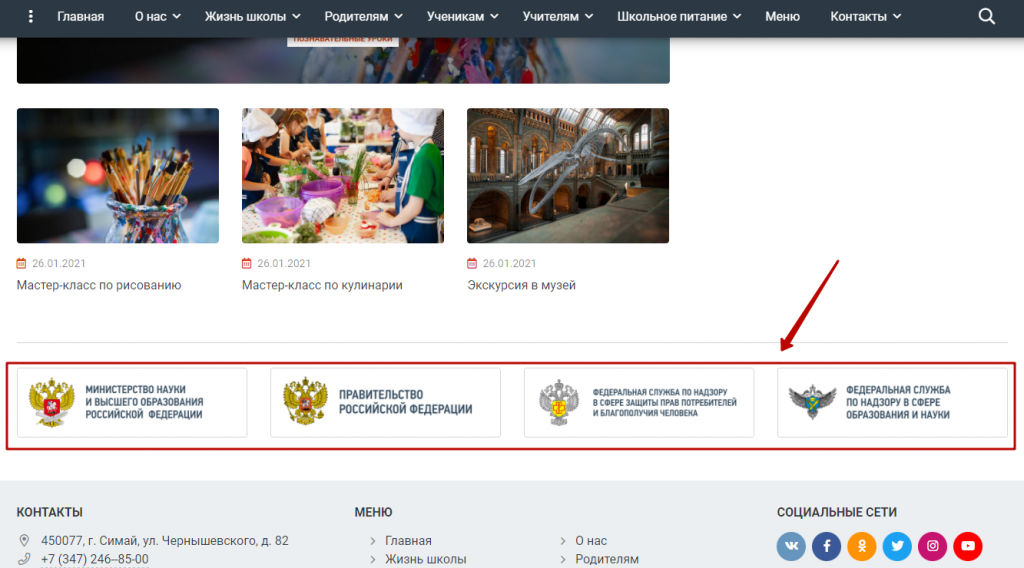Open «Меню» item in top navigation

point(782,17)
